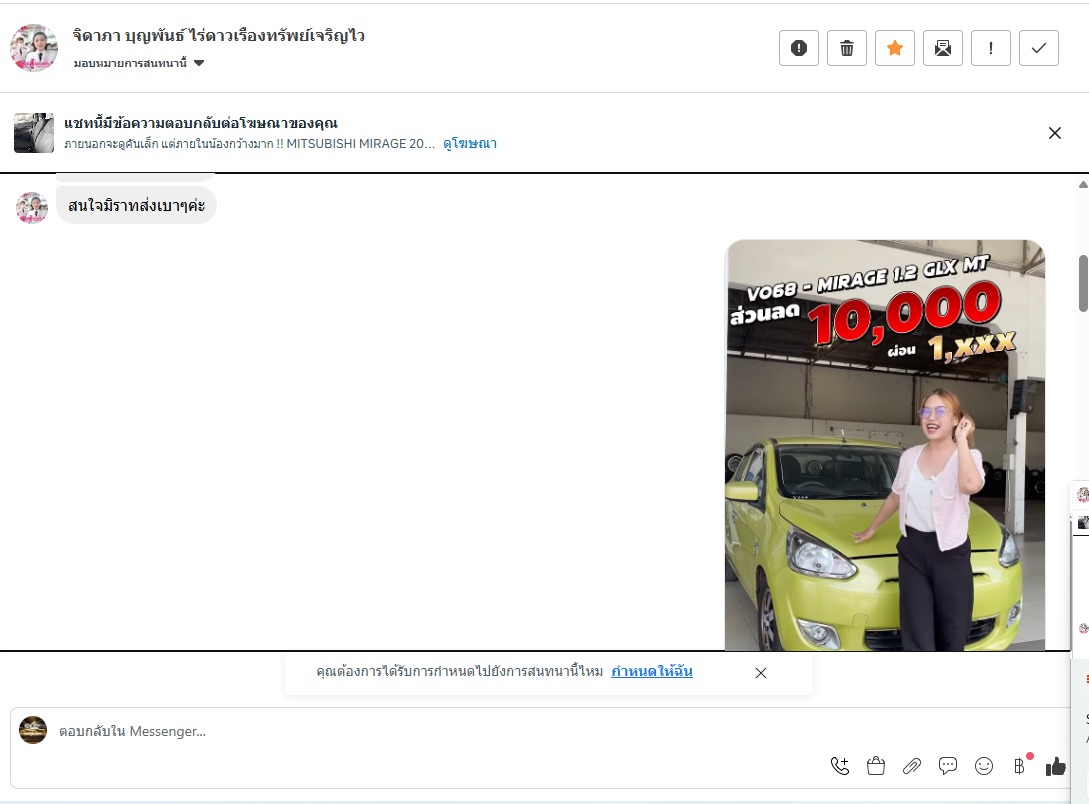Open the ดูโฆษณา ad link

470,144
